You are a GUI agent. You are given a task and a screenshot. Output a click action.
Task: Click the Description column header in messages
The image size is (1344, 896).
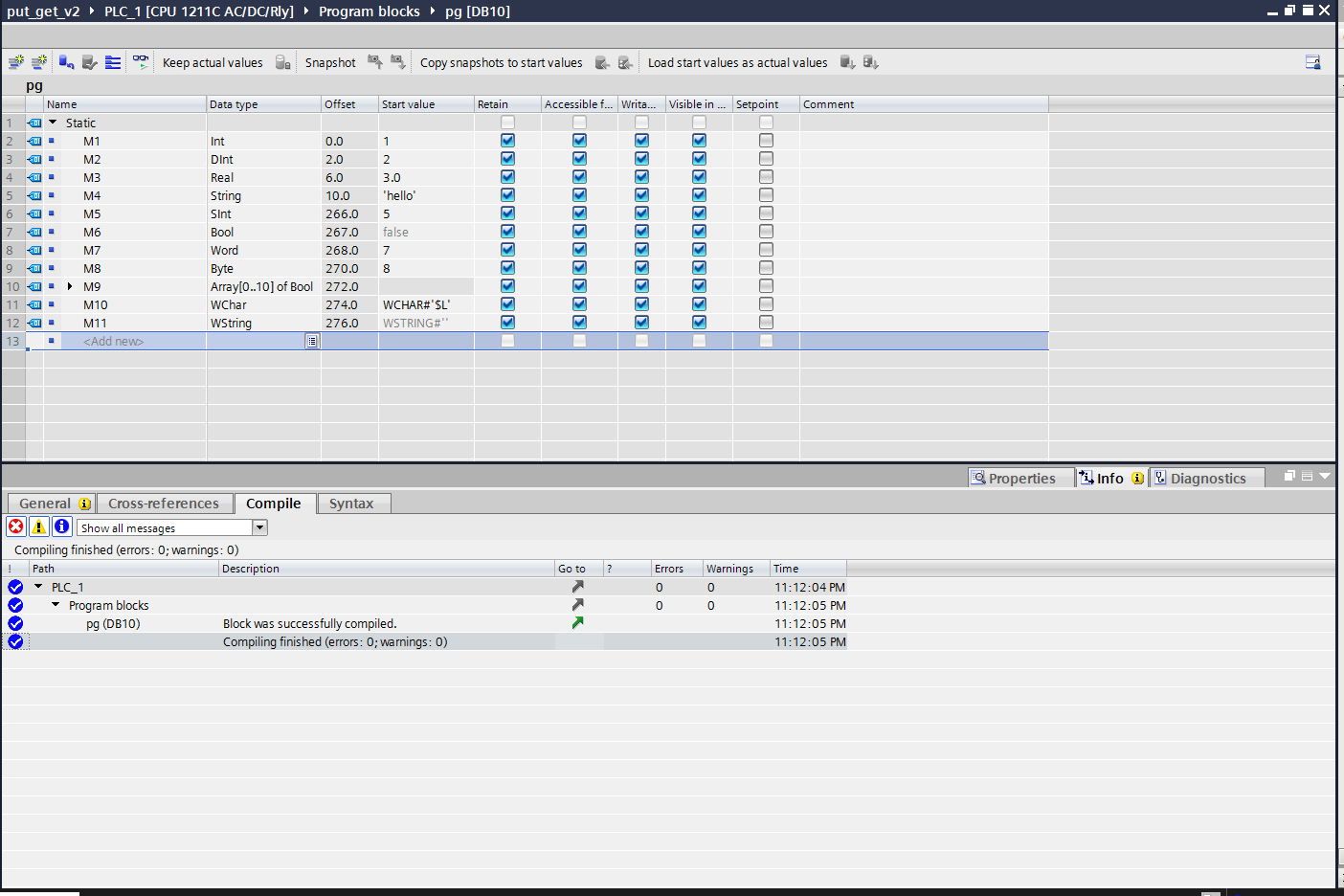[x=387, y=569]
